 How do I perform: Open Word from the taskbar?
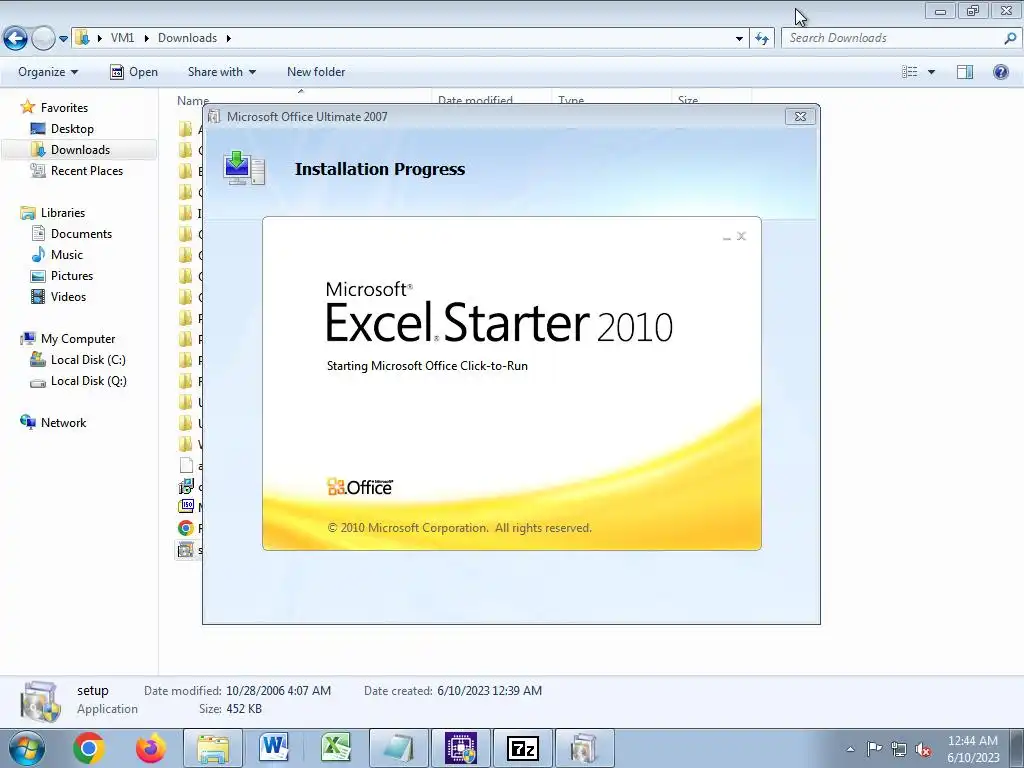(x=274, y=748)
